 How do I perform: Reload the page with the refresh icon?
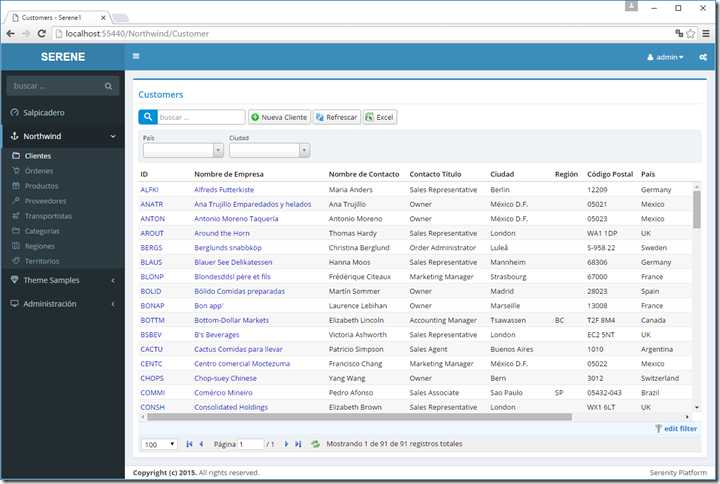[x=41, y=34]
